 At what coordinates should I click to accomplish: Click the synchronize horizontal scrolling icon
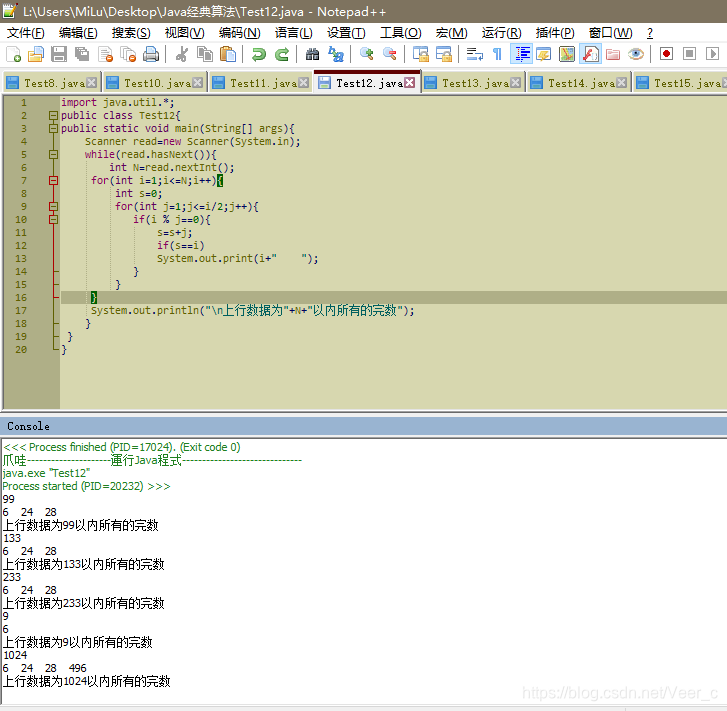(444, 54)
